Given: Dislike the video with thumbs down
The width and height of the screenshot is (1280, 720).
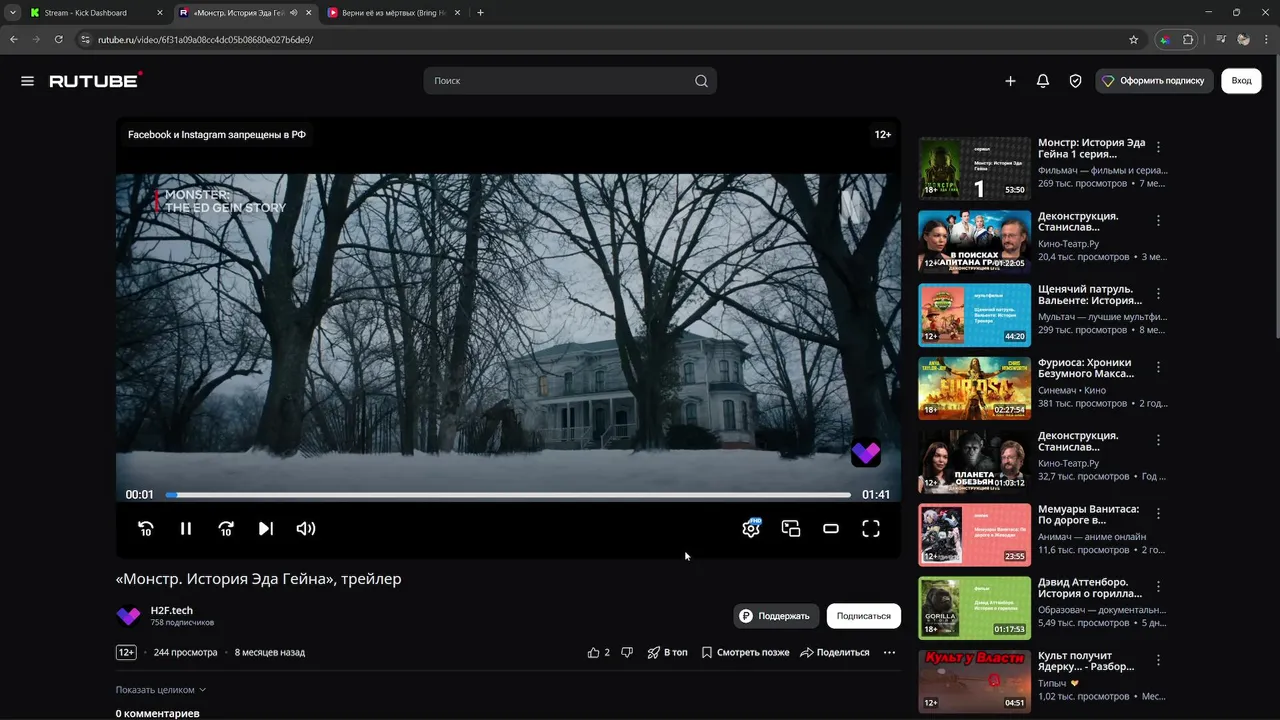Looking at the screenshot, I should [x=627, y=652].
